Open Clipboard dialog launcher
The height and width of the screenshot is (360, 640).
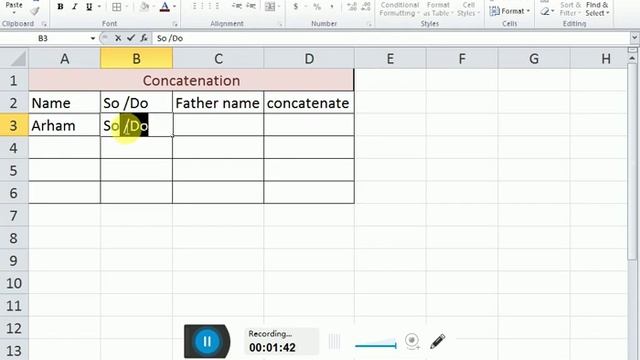coord(44,24)
